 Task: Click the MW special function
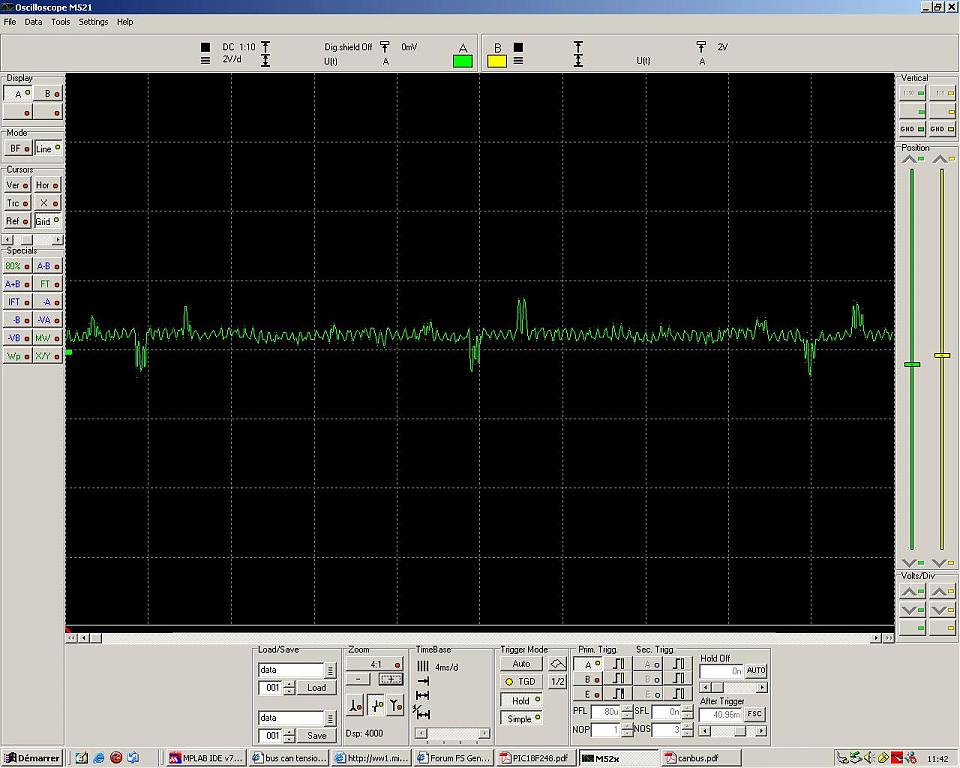click(x=48, y=338)
